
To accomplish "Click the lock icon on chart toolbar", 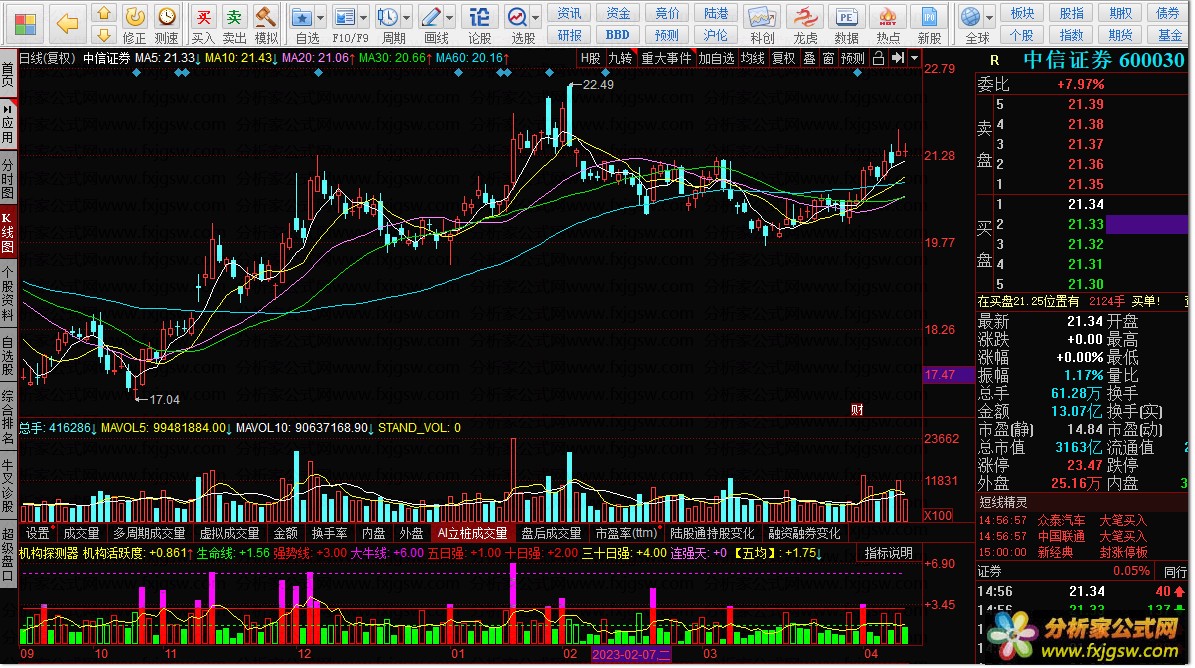I will (x=878, y=59).
